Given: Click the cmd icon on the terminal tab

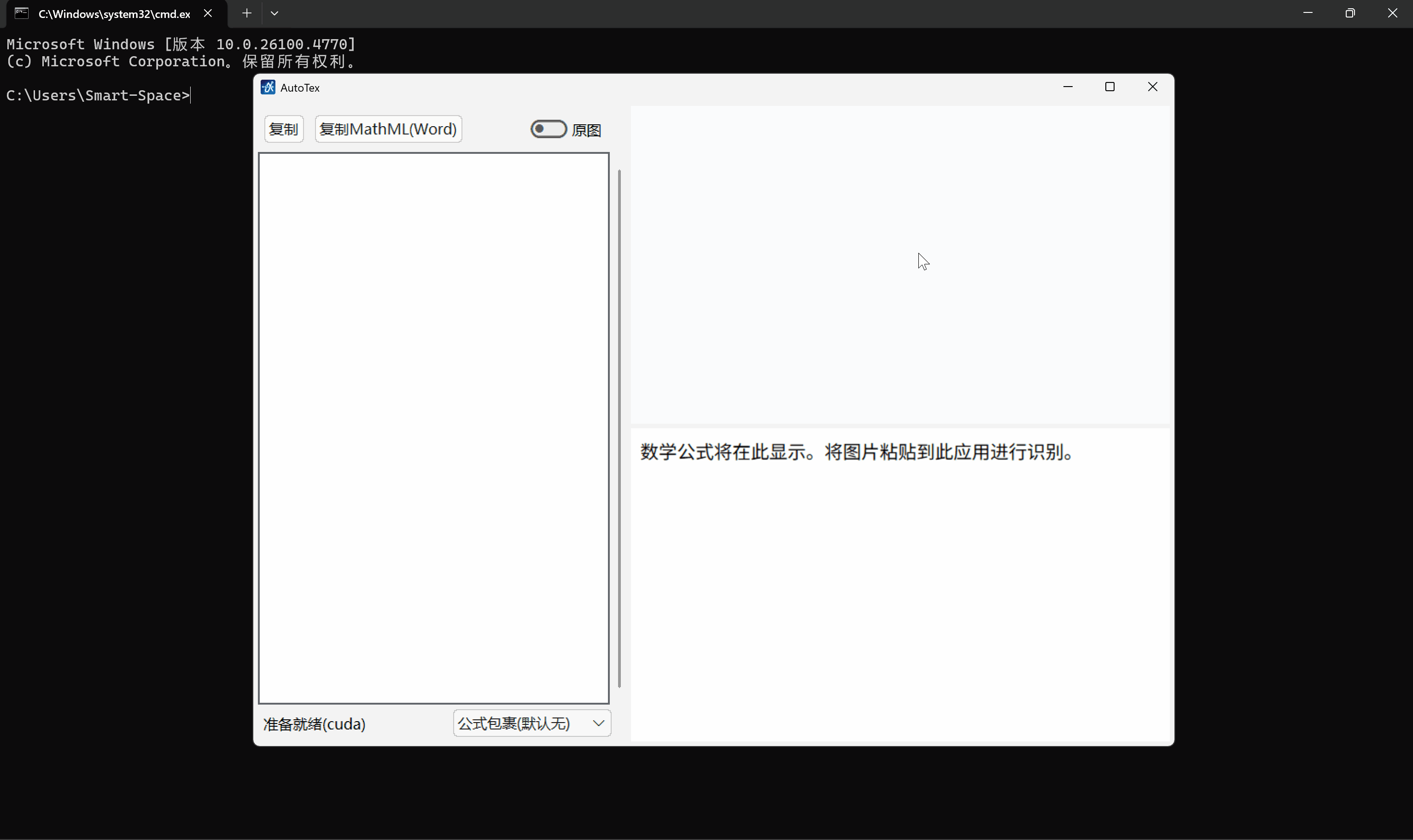Looking at the screenshot, I should pyautogui.click(x=21, y=13).
